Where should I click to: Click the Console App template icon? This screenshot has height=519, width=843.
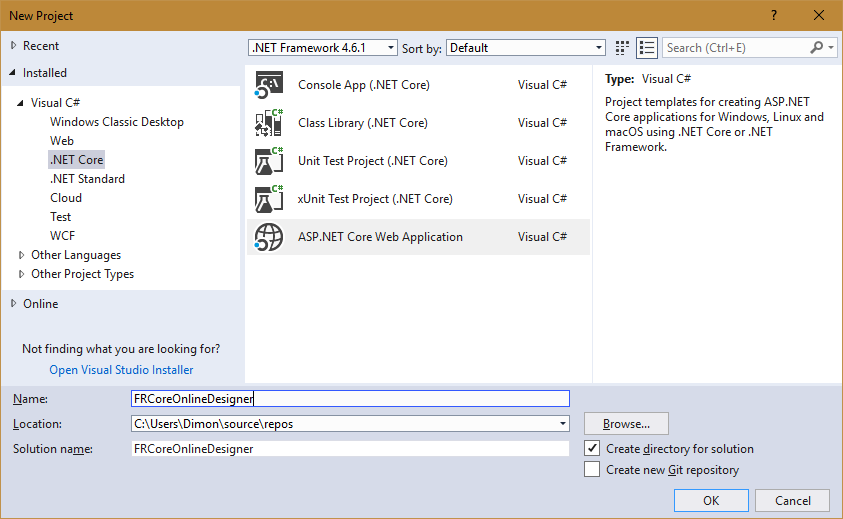(x=269, y=85)
